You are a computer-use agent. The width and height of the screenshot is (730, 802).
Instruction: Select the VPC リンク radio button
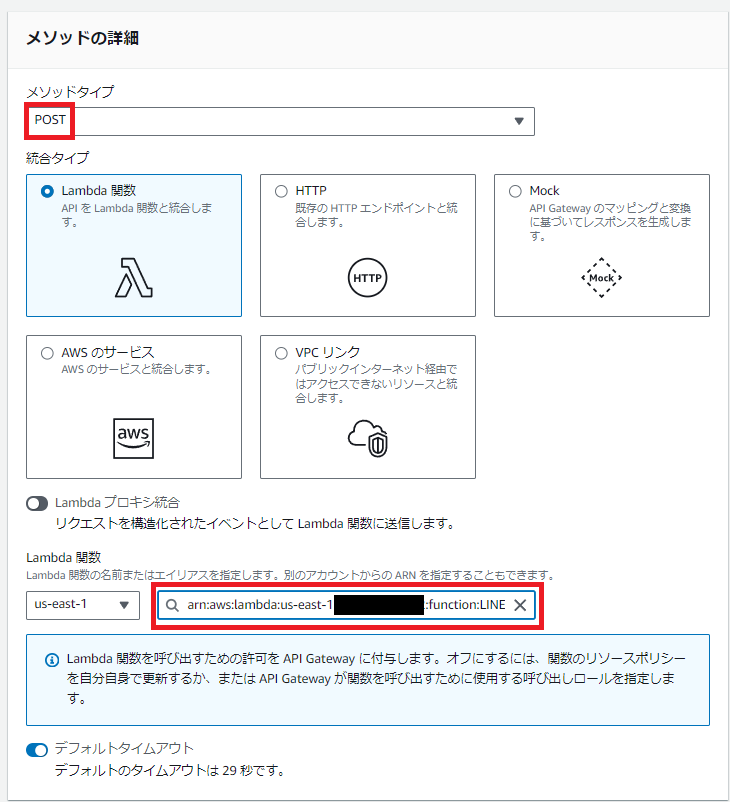click(281, 353)
